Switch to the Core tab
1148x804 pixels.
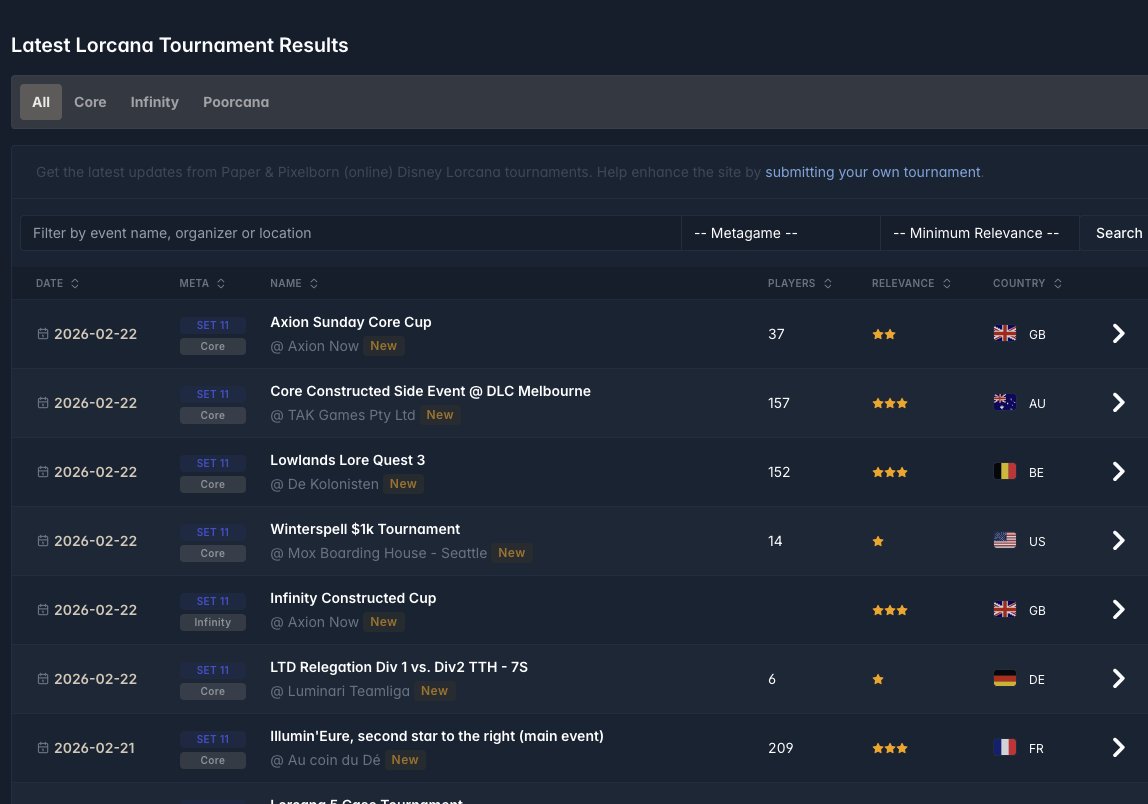90,102
